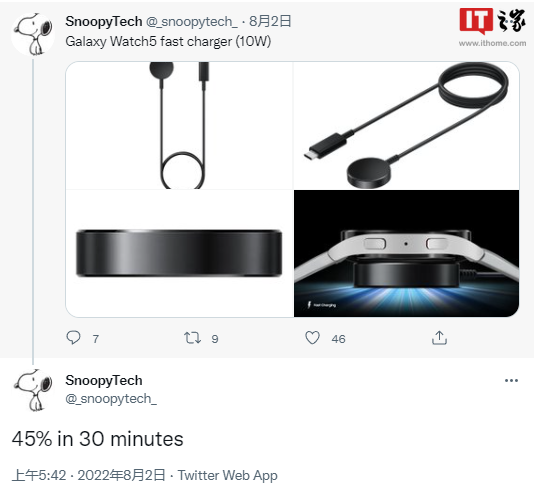Open the three-dot more options menu
Image resolution: width=534 pixels, height=497 pixels.
pos(511,380)
